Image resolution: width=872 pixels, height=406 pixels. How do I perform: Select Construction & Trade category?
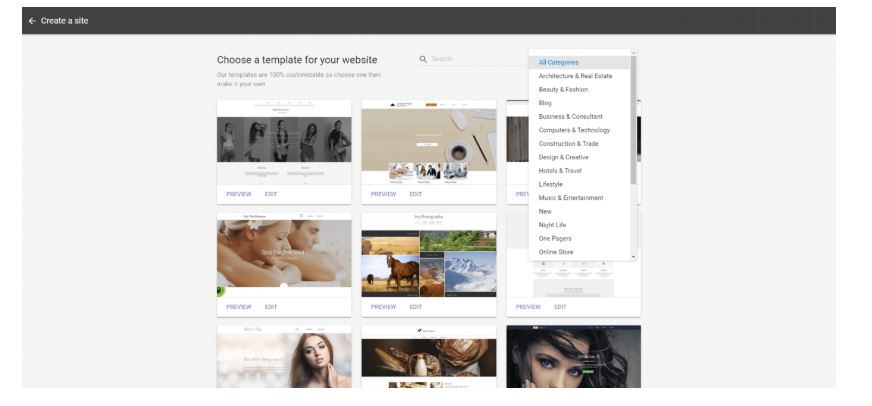click(x=579, y=143)
